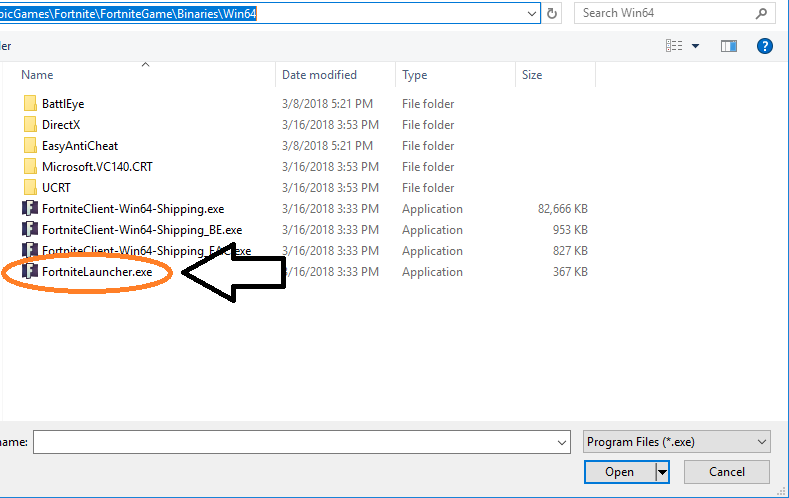Screen dimensions: 789x498
Task: Click the 367 KB size value
Action: click(x=570, y=272)
